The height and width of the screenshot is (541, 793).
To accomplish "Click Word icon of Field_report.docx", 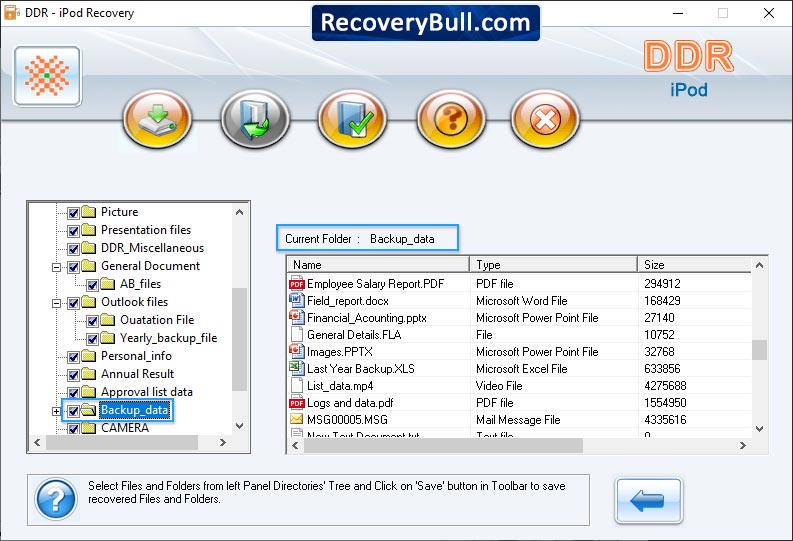I will (296, 300).
